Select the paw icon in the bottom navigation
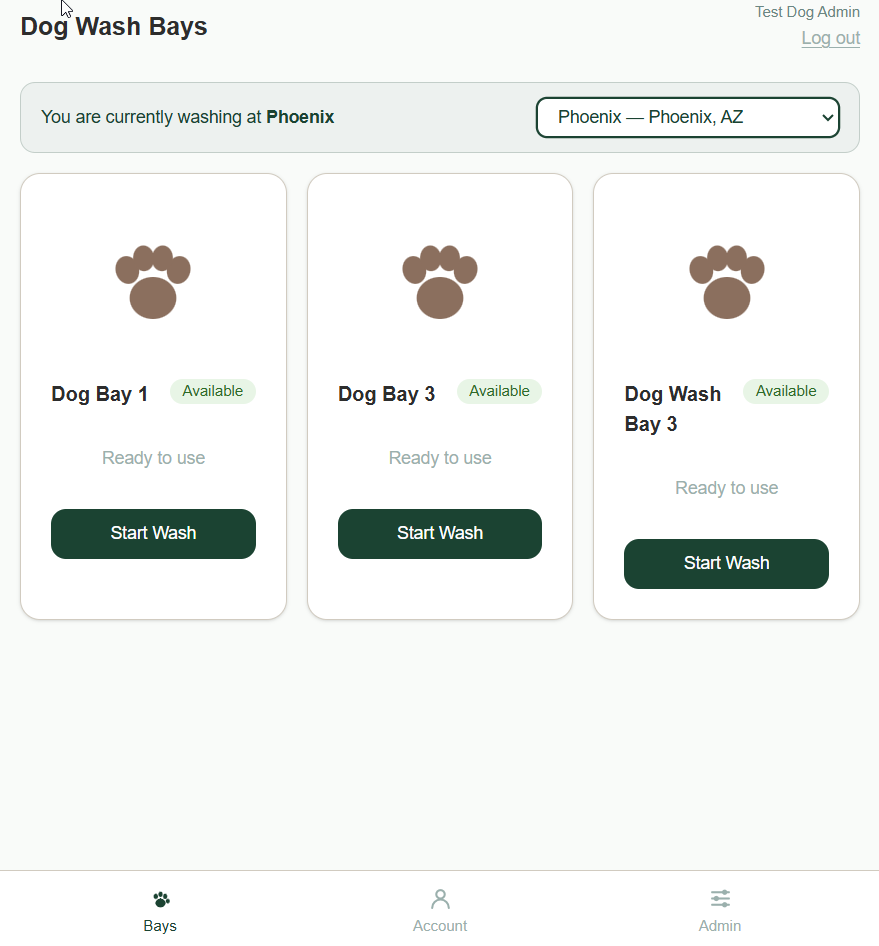This screenshot has width=879, height=946. (x=160, y=899)
